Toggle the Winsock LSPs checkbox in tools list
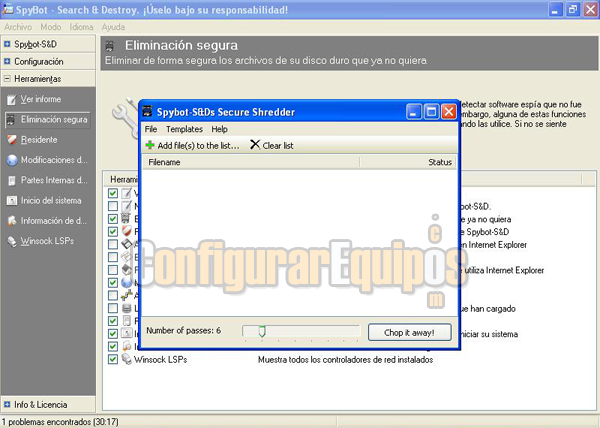 click(x=113, y=359)
